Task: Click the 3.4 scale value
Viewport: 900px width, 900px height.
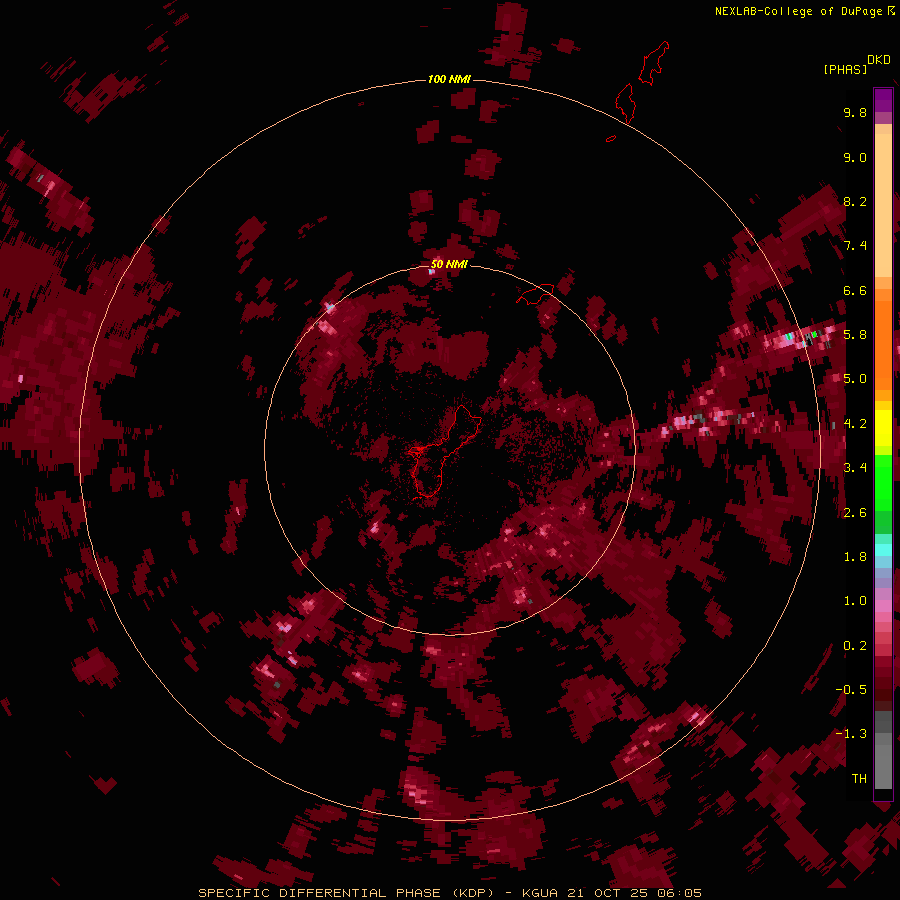Action: tap(855, 468)
